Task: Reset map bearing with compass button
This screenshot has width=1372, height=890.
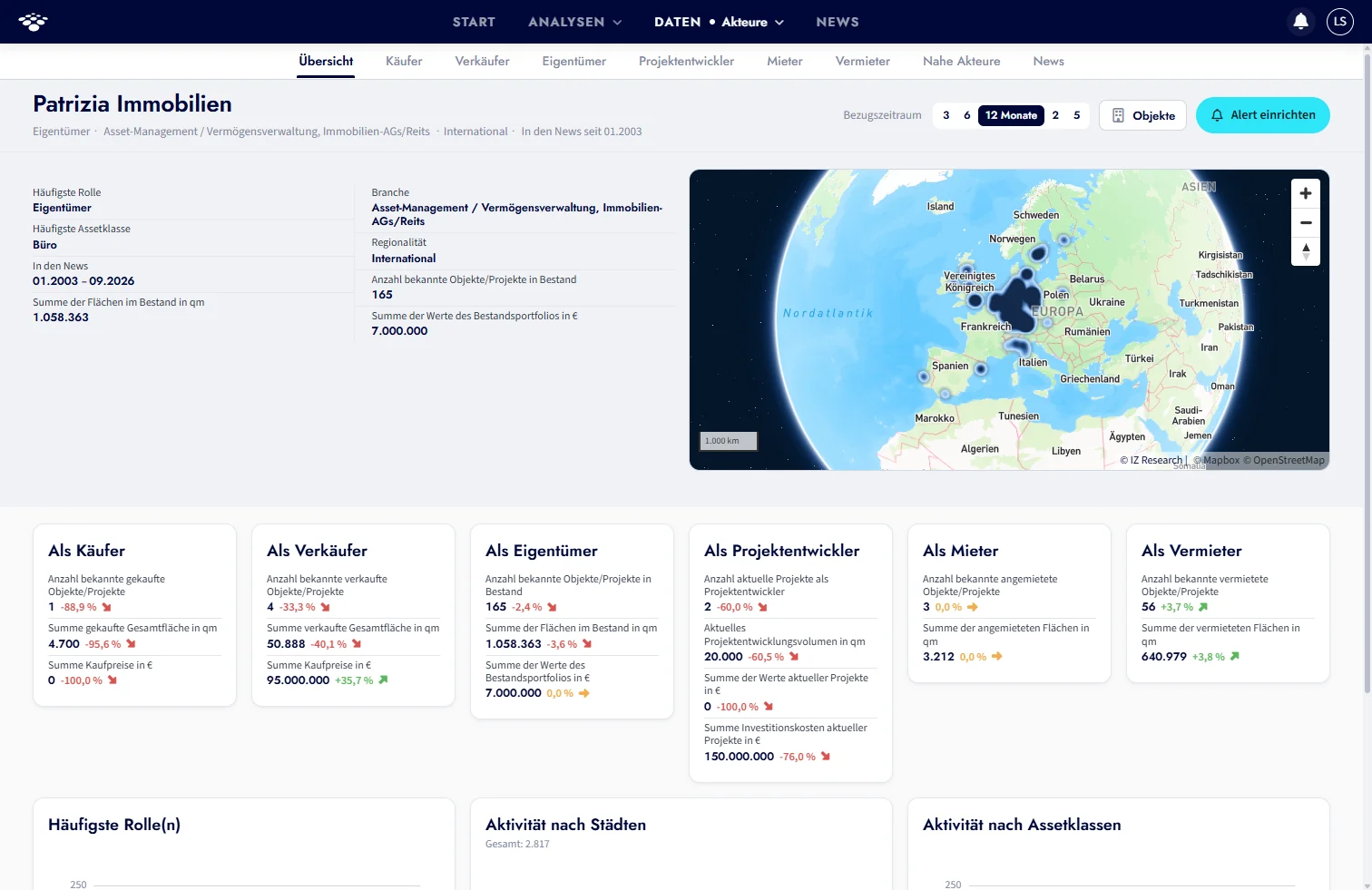Action: click(1306, 251)
